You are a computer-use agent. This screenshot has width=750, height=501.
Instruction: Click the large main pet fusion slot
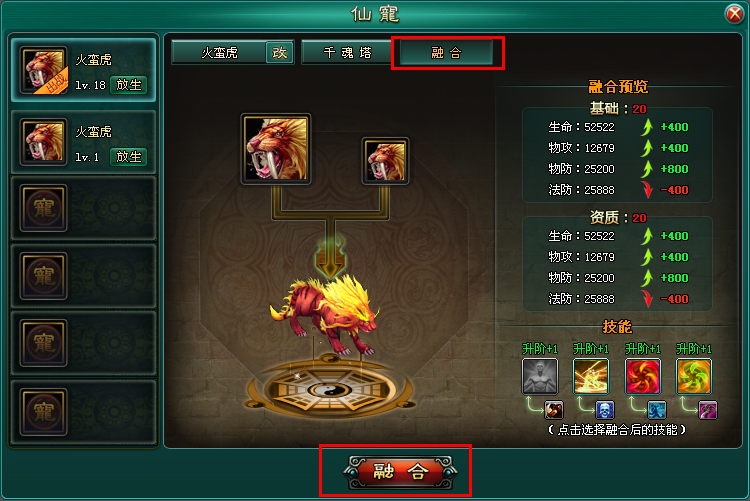pyautogui.click(x=276, y=149)
